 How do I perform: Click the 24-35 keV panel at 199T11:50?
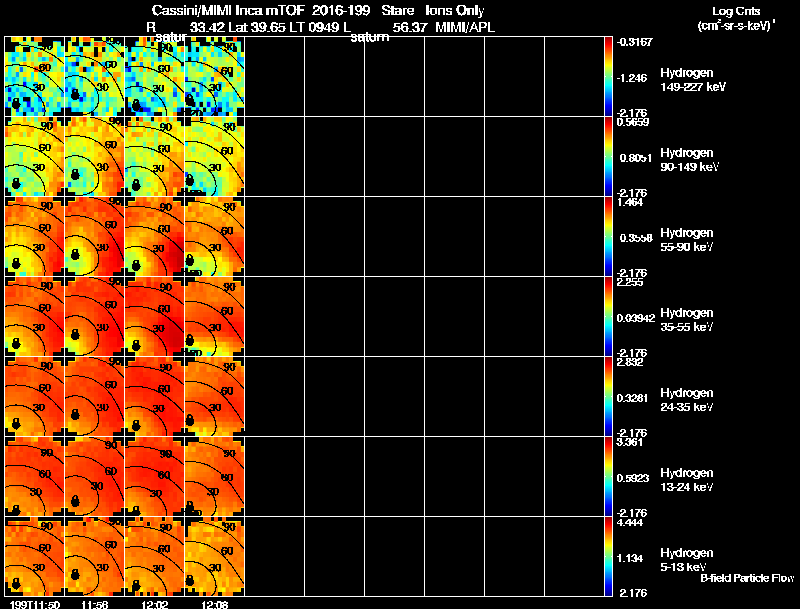(x=35, y=397)
